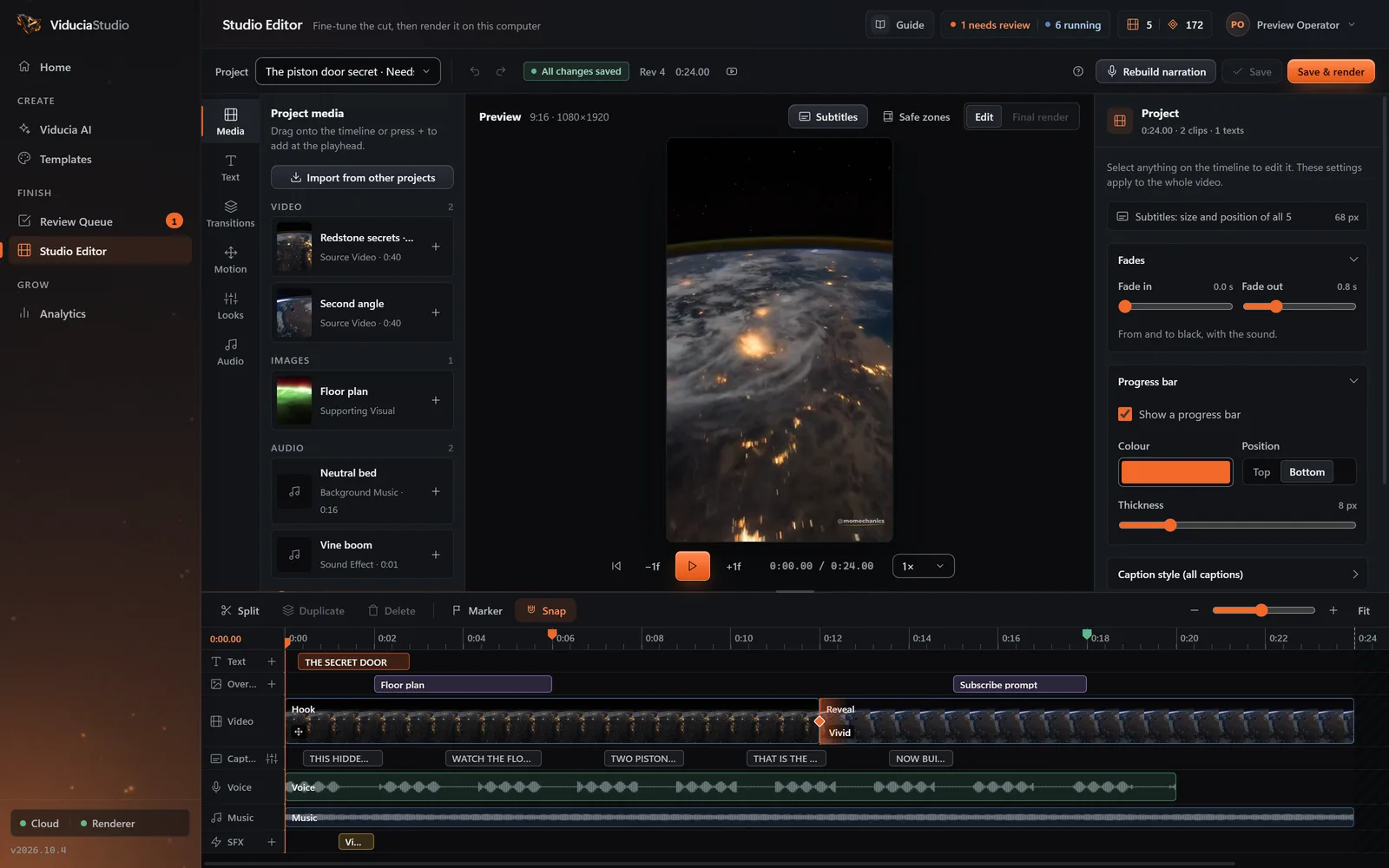The image size is (1389, 868).
Task: Click the Thickness slider handle
Action: point(1170,525)
